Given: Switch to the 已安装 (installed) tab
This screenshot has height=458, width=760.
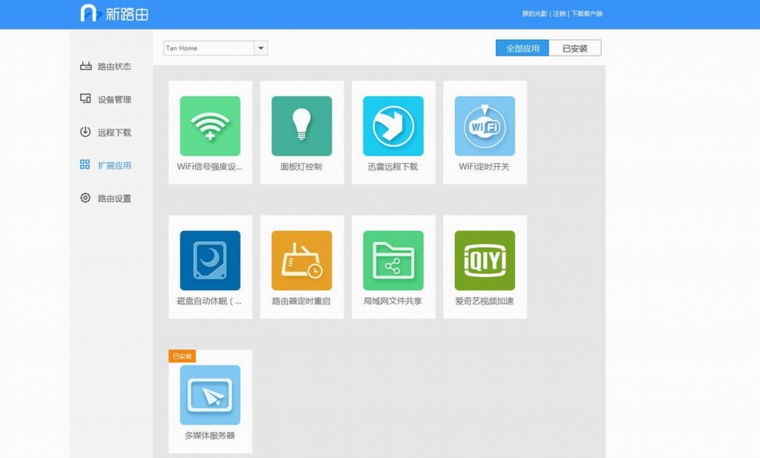Looking at the screenshot, I should [575, 48].
